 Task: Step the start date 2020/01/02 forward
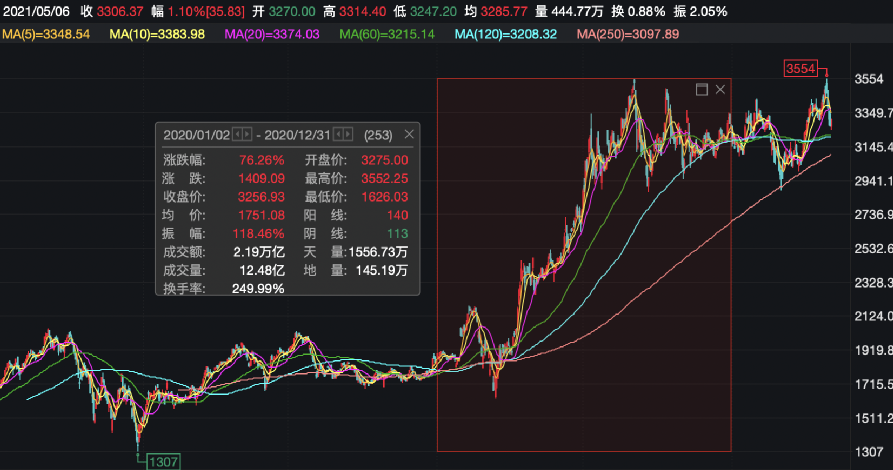[x=248, y=134]
